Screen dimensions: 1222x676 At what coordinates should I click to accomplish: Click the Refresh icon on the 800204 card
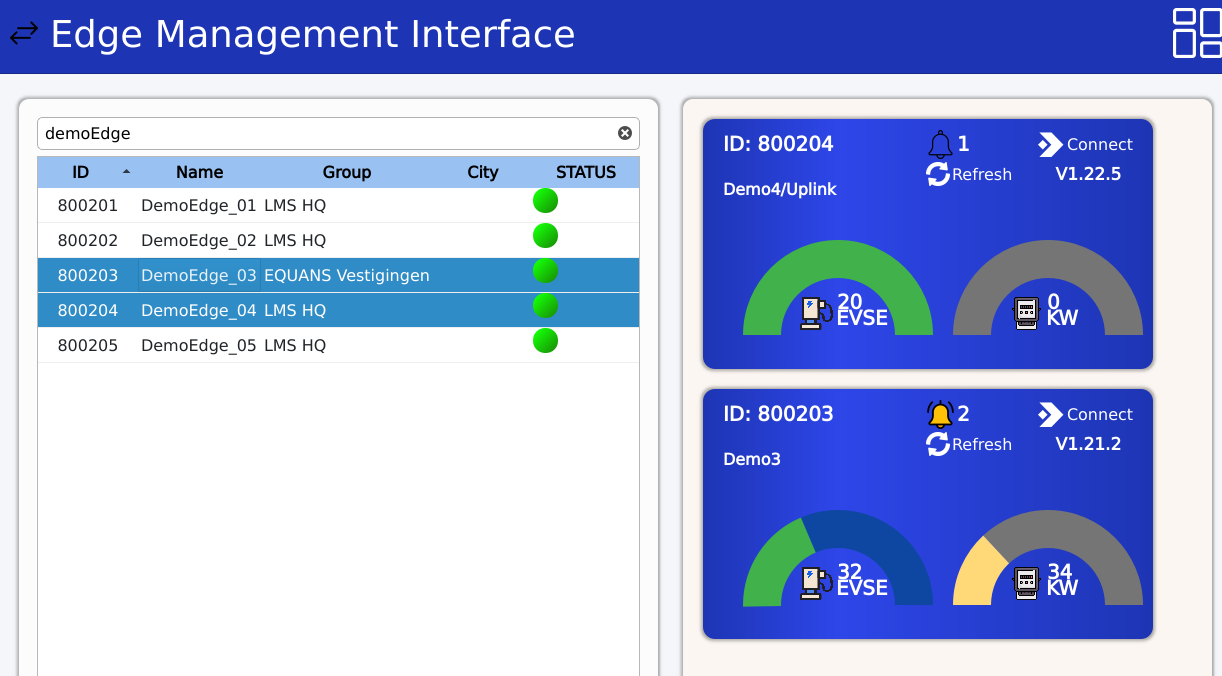tap(936, 174)
